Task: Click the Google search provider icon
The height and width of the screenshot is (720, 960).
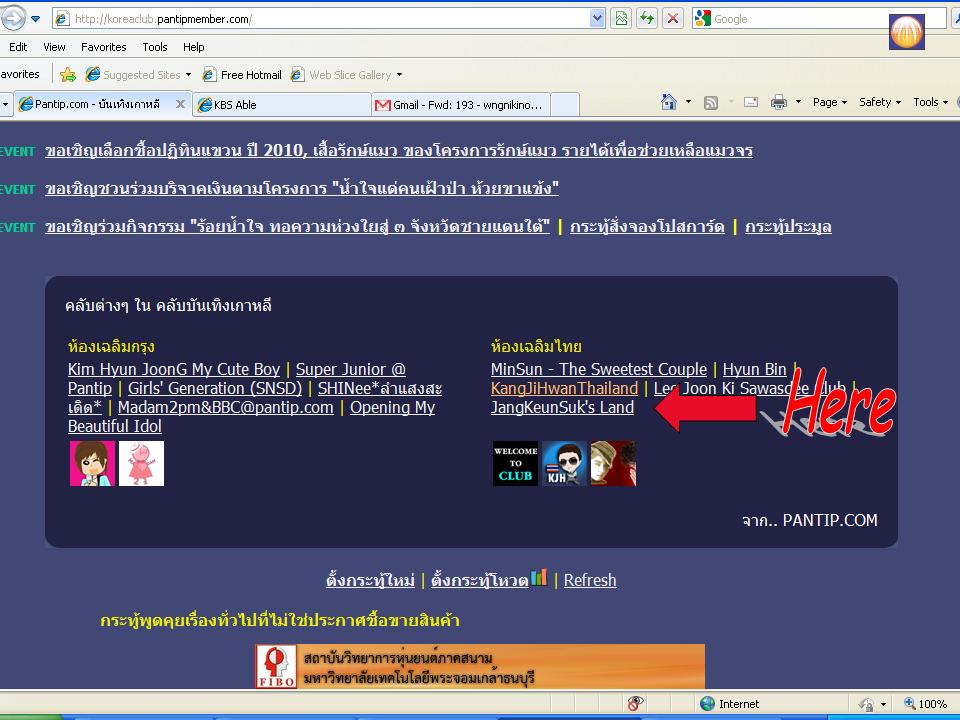Action: pos(703,19)
